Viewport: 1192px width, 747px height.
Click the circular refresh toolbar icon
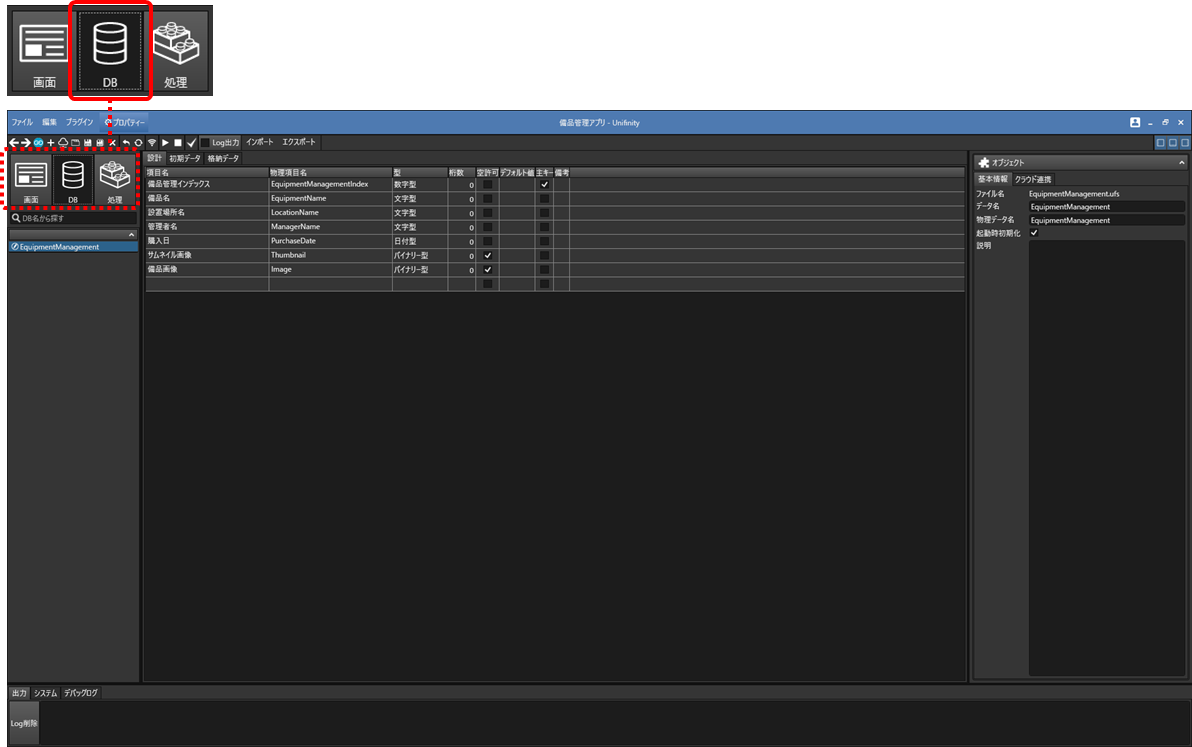[138, 142]
